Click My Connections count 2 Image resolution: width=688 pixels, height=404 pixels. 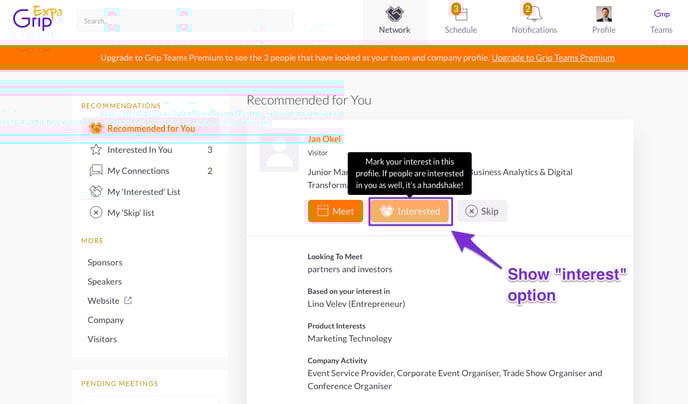pyautogui.click(x=210, y=171)
